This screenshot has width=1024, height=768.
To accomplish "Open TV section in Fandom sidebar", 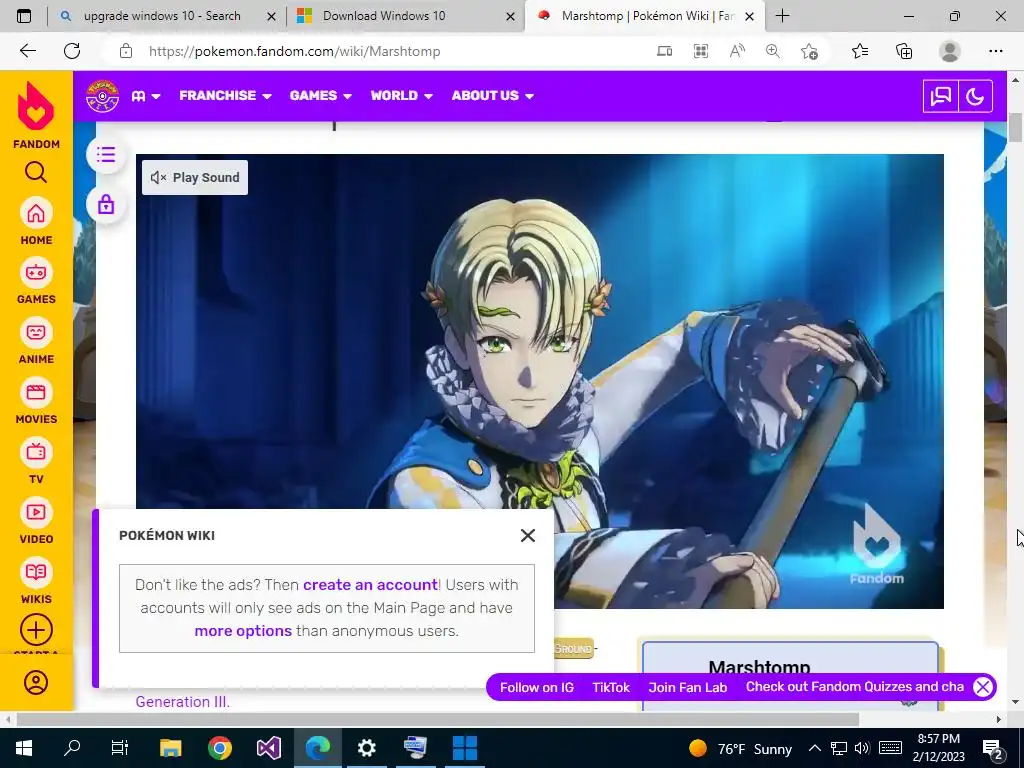I will tap(36, 461).
